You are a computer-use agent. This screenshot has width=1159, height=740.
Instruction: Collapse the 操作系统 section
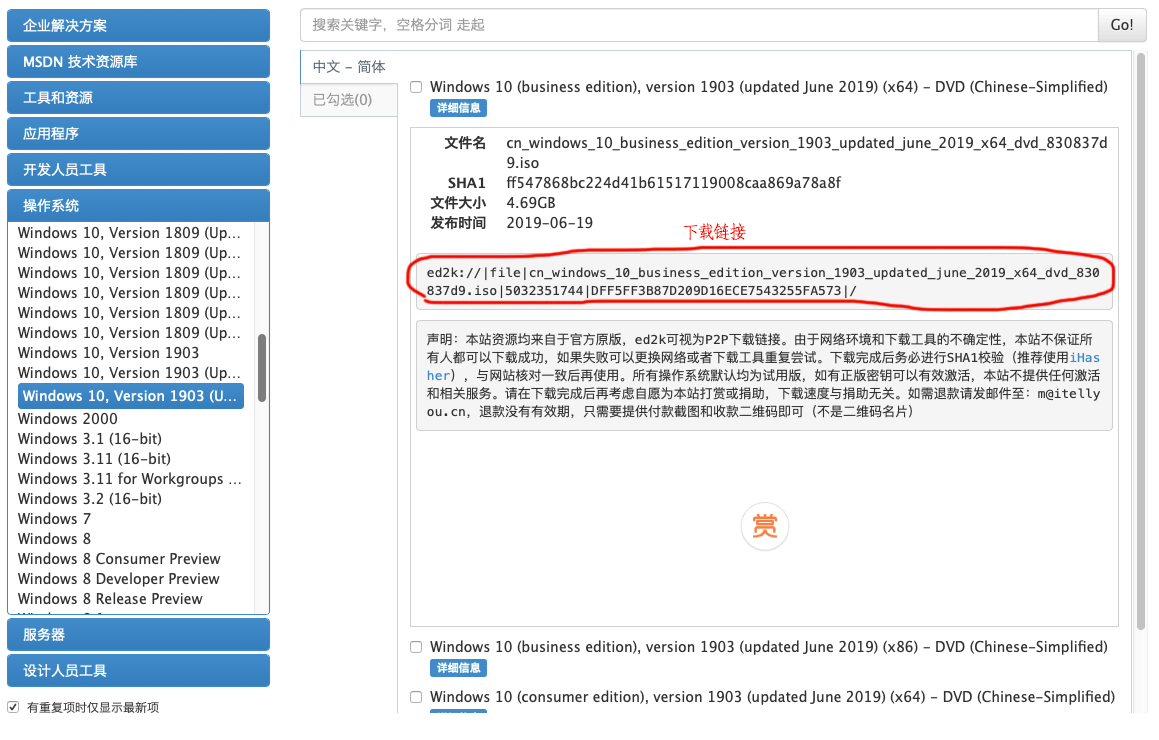(138, 206)
